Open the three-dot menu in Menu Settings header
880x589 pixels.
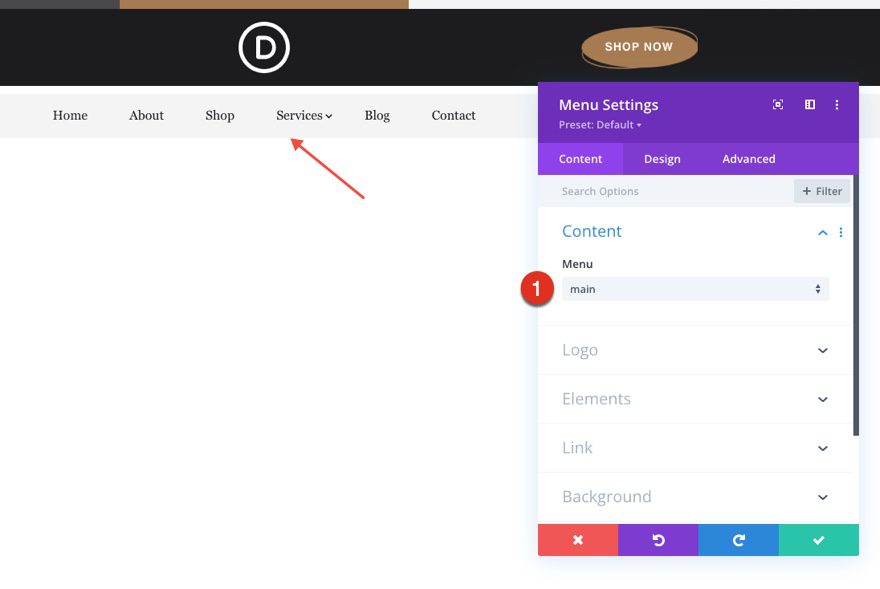coord(837,104)
